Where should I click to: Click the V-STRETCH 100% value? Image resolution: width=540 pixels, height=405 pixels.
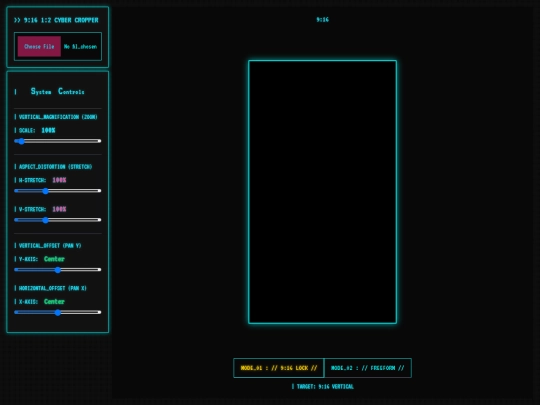(59, 209)
